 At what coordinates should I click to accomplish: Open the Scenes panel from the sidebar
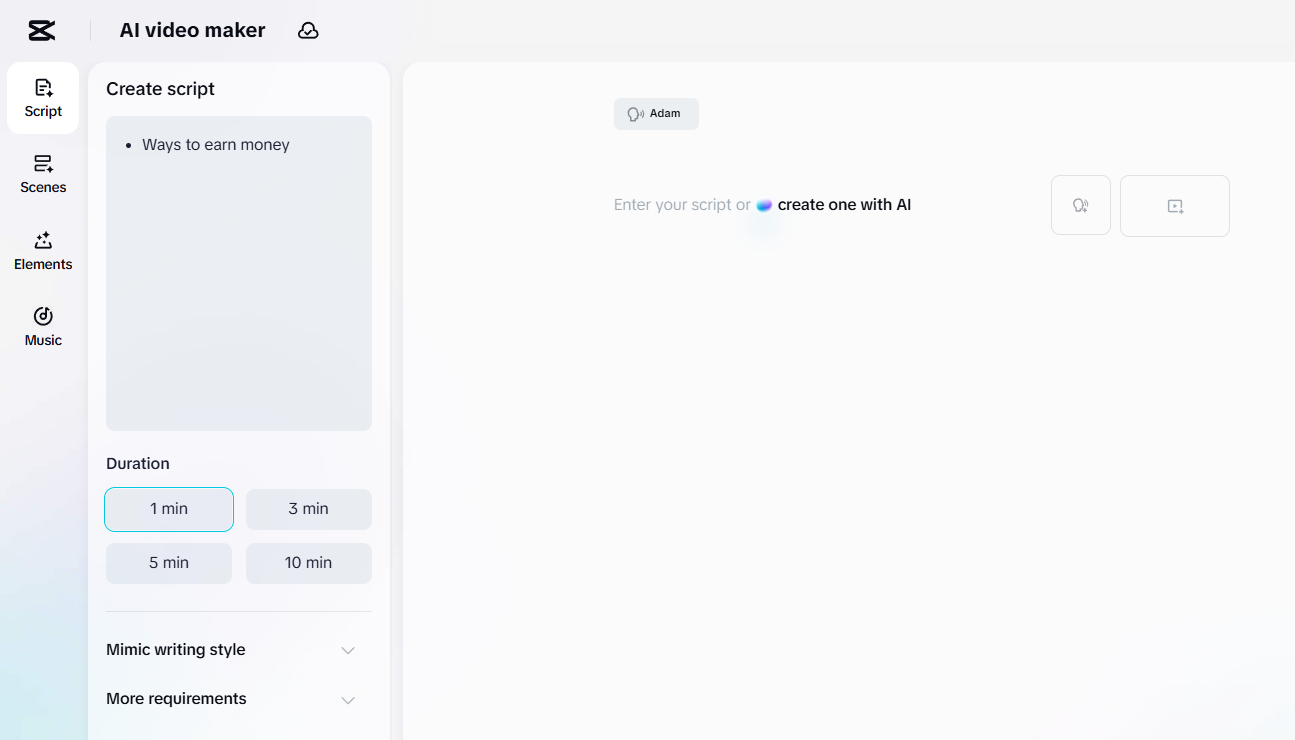tap(42, 174)
